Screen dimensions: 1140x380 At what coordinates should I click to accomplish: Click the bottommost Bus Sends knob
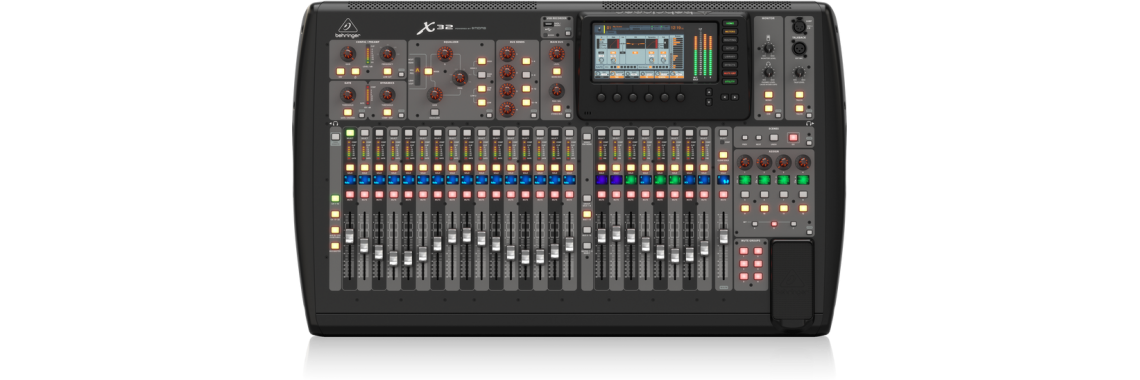point(507,109)
